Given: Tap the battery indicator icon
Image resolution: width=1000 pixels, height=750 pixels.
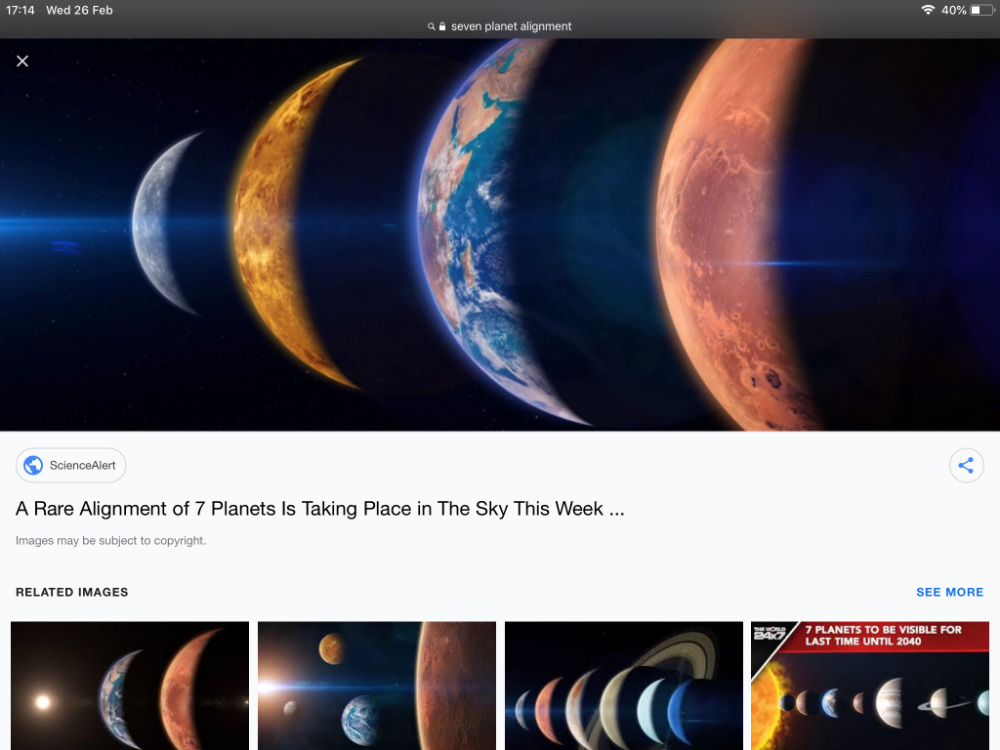Looking at the screenshot, I should click(x=982, y=10).
